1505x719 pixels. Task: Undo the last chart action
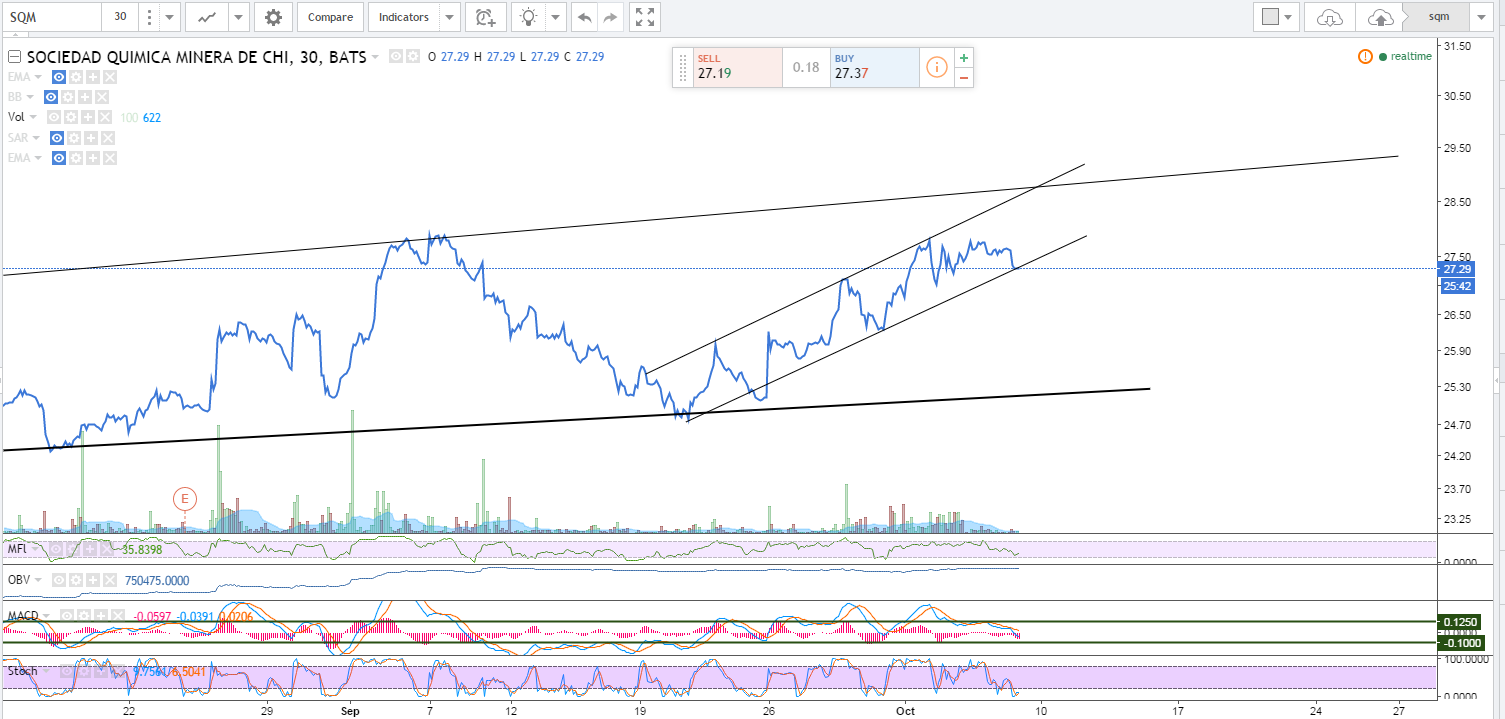point(584,17)
